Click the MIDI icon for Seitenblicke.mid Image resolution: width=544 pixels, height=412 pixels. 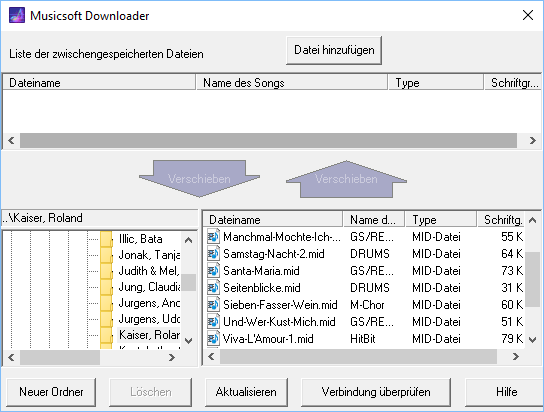coord(213,288)
